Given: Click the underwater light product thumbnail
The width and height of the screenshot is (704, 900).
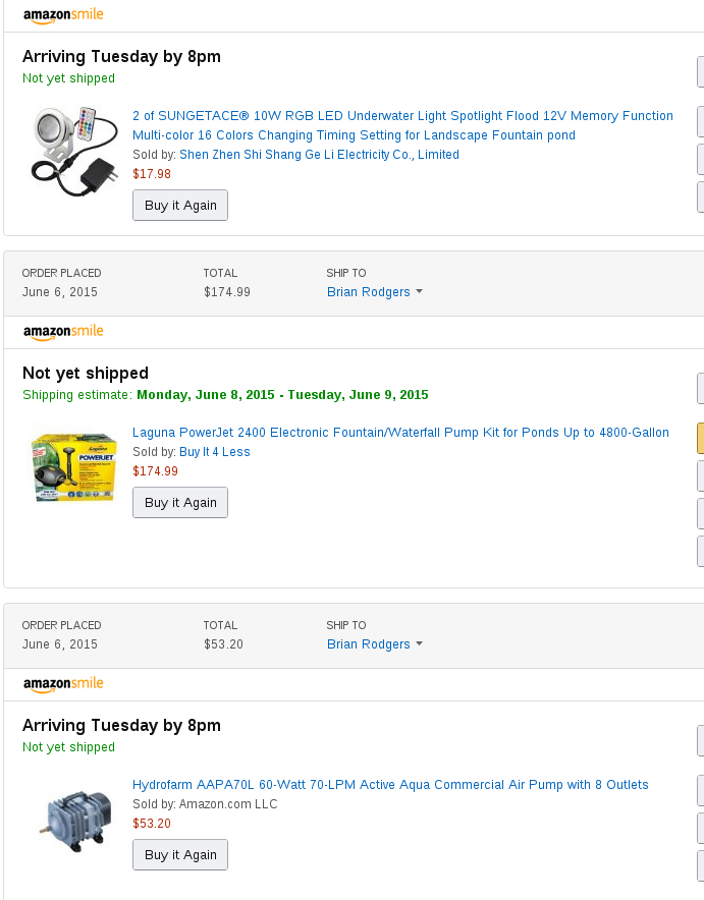Looking at the screenshot, I should [75, 150].
